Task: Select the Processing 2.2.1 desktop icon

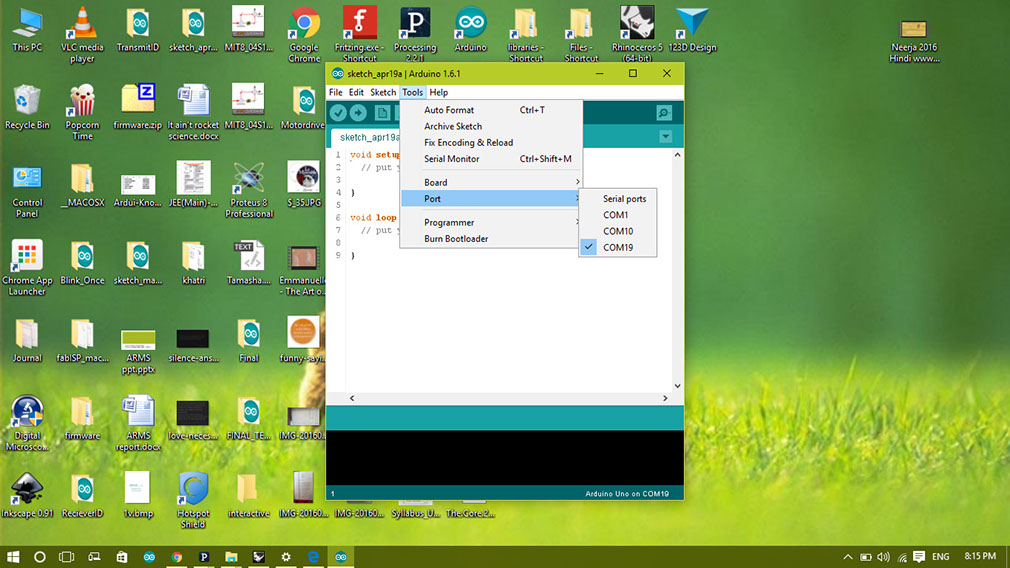Action: coord(415,35)
